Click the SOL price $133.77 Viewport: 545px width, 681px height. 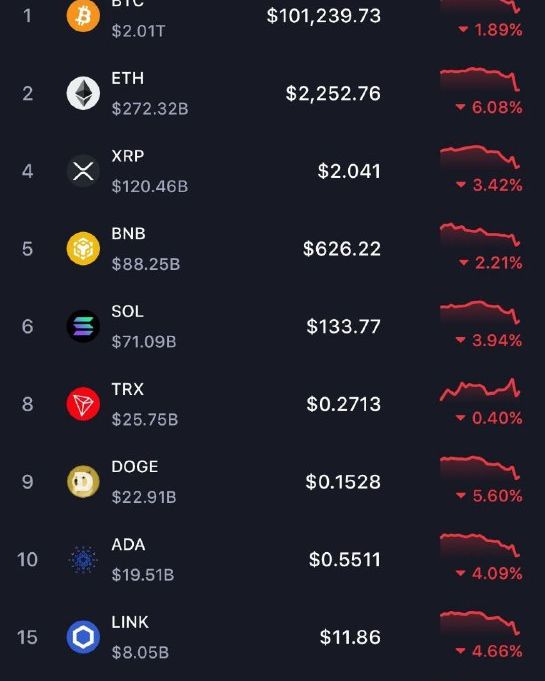point(344,326)
